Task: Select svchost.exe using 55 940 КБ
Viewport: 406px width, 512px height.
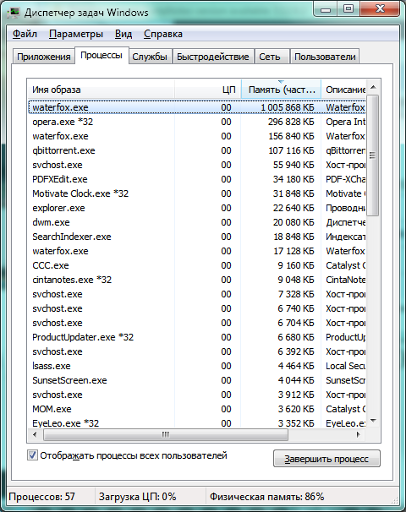Action: [197, 165]
